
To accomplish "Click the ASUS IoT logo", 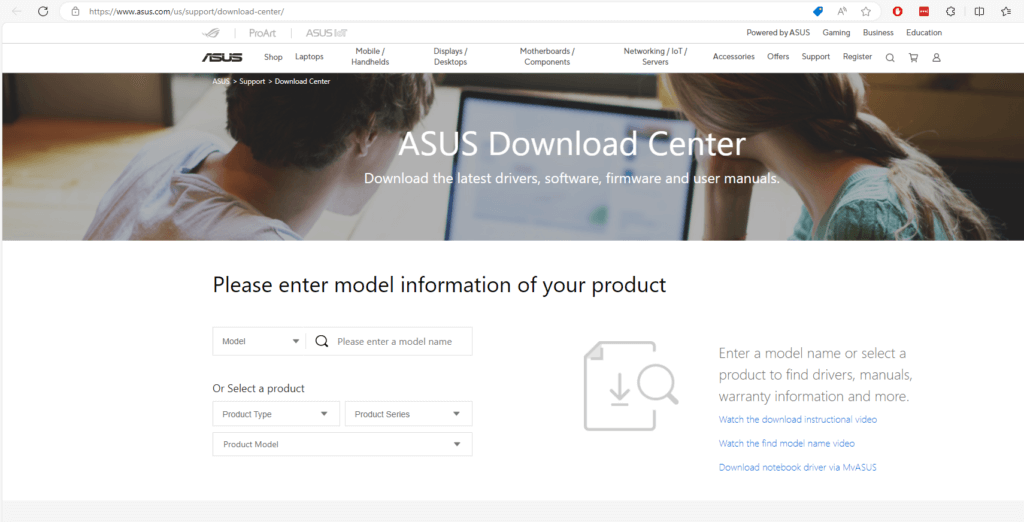I will pyautogui.click(x=327, y=33).
